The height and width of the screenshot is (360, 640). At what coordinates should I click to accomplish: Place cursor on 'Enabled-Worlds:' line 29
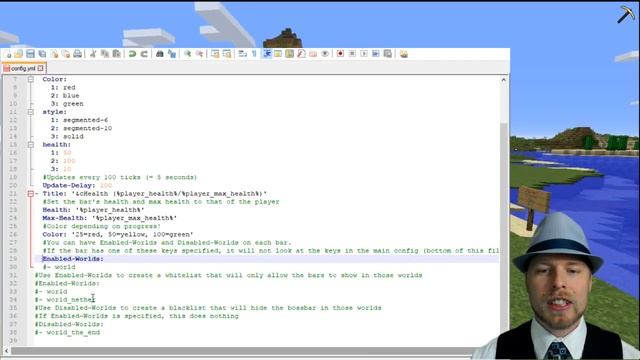tap(73, 259)
